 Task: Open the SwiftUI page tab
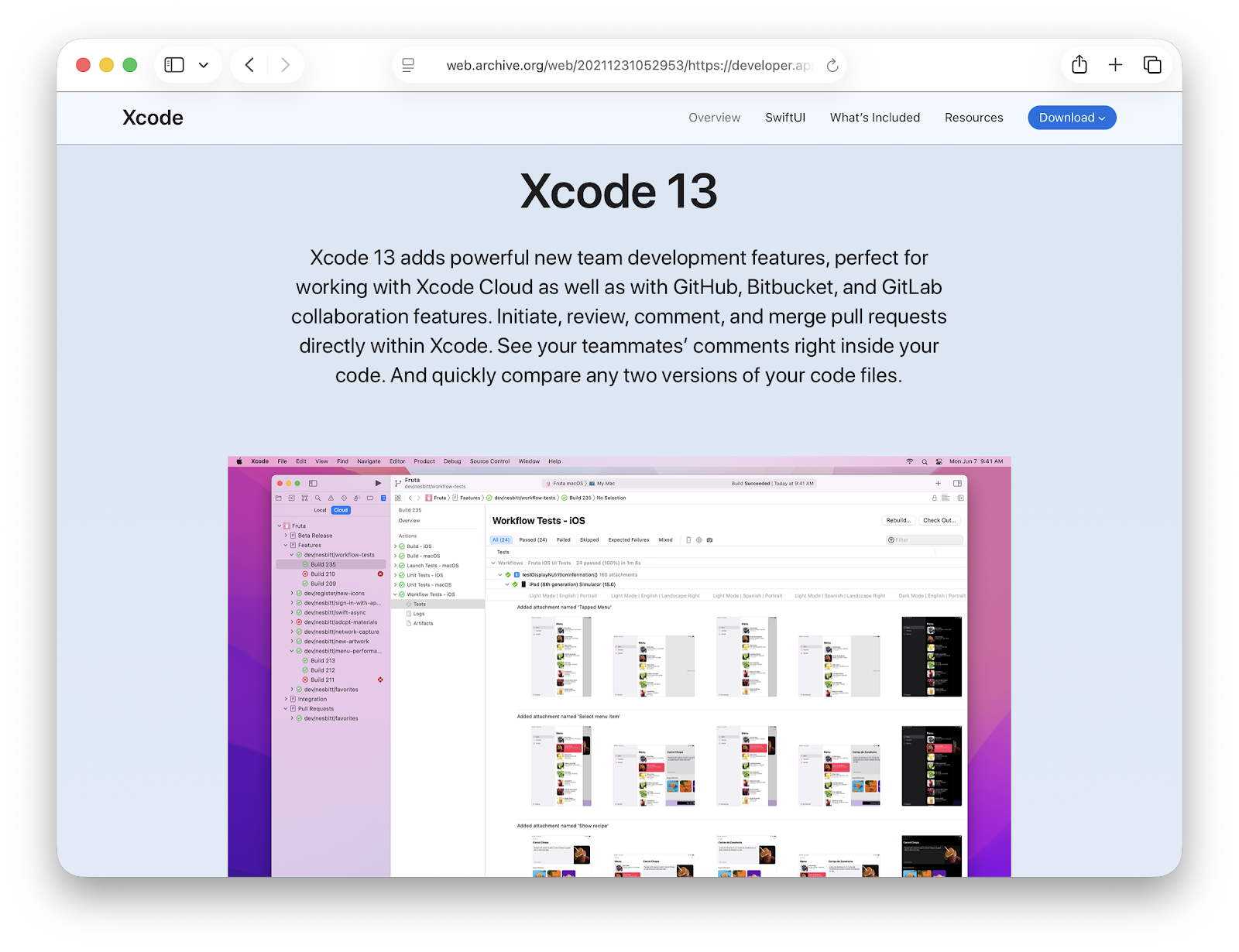[x=785, y=118]
